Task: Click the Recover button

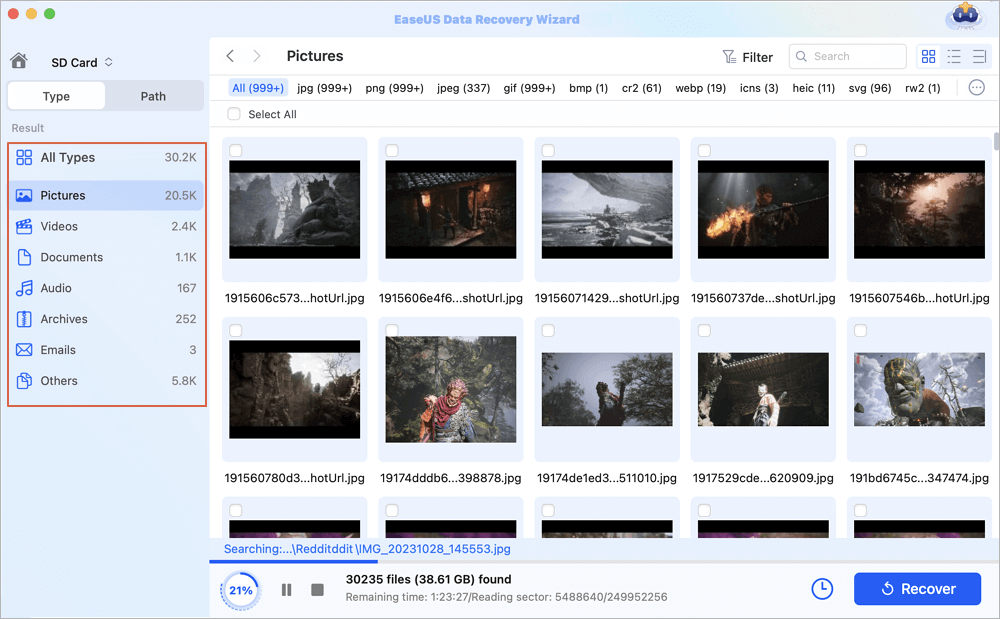Action: point(917,589)
